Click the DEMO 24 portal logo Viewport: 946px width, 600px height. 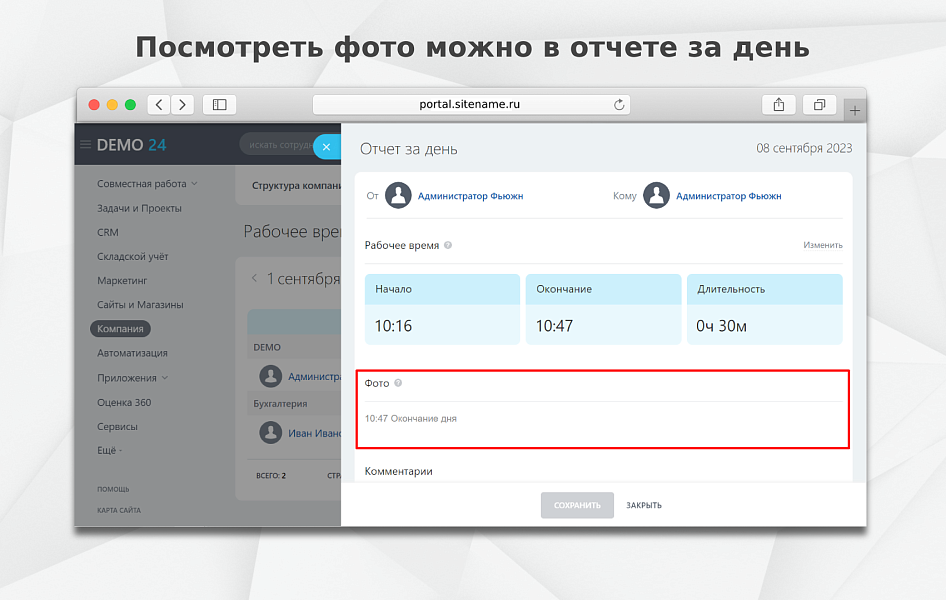131,145
